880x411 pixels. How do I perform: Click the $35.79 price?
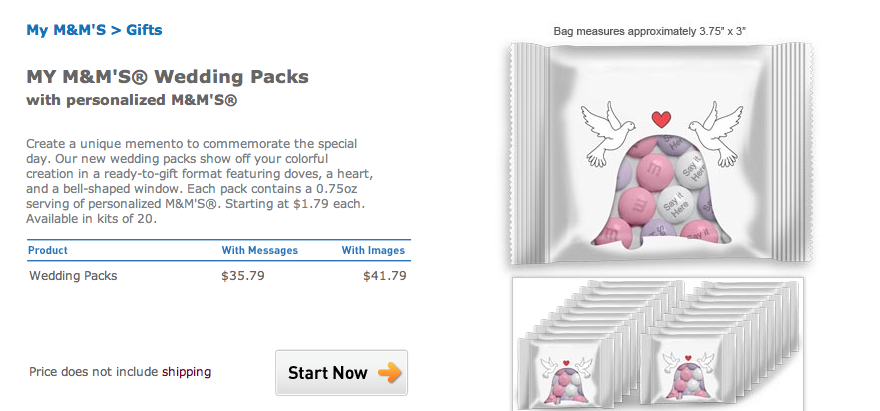pyautogui.click(x=243, y=275)
